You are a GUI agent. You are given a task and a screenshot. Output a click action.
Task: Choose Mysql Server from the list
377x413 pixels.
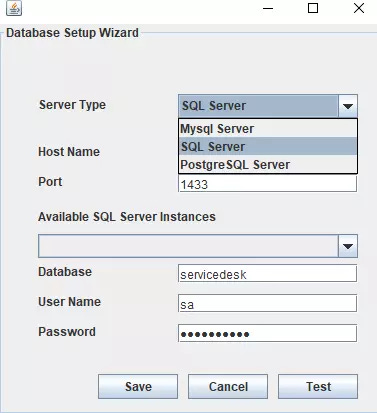(268, 129)
